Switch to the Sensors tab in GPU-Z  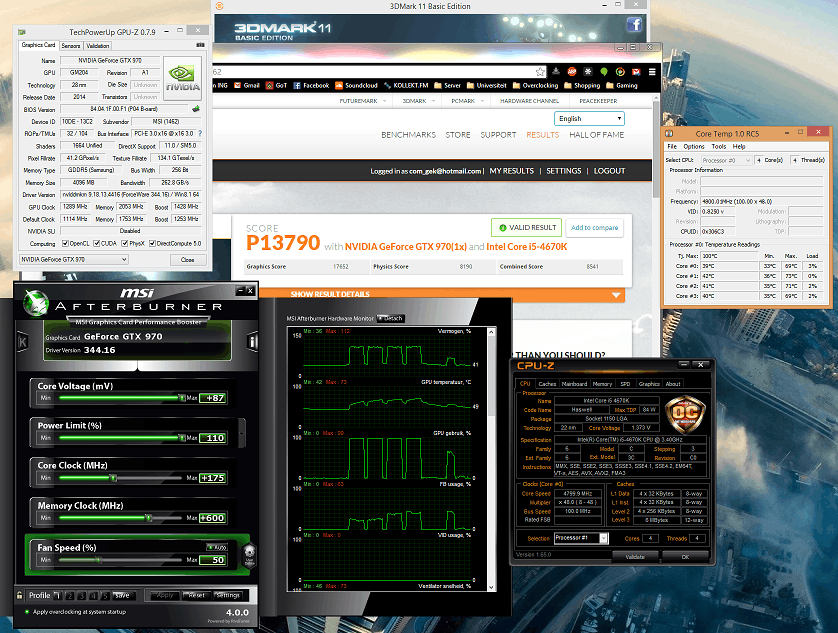[71, 46]
